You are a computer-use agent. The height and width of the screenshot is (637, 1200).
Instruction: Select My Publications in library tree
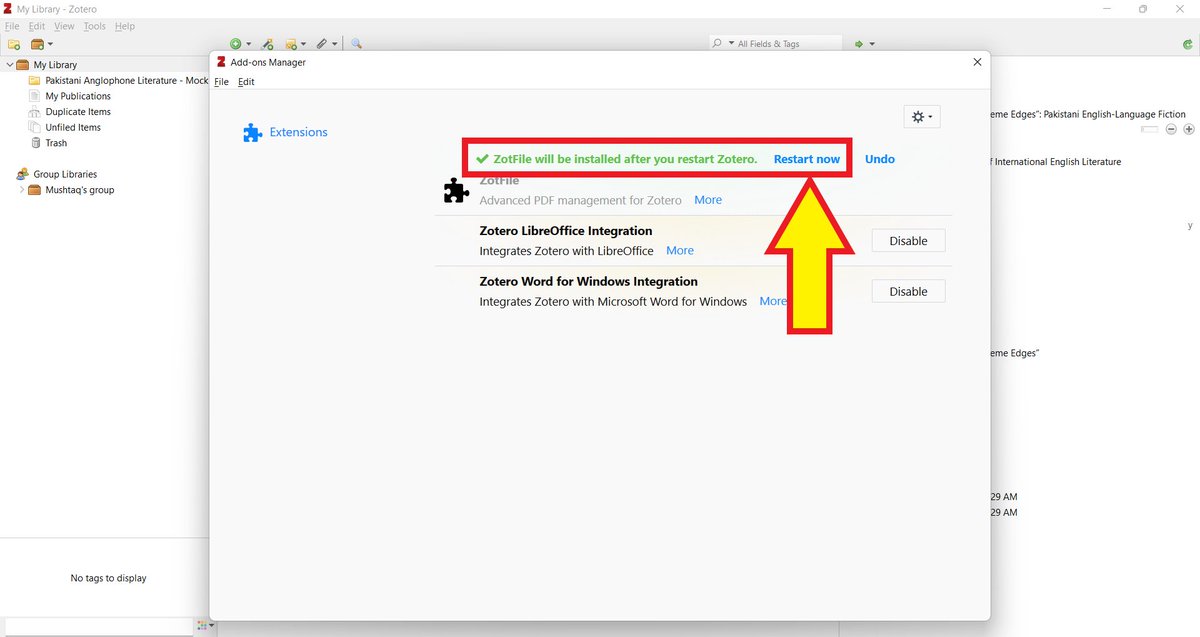pos(78,96)
